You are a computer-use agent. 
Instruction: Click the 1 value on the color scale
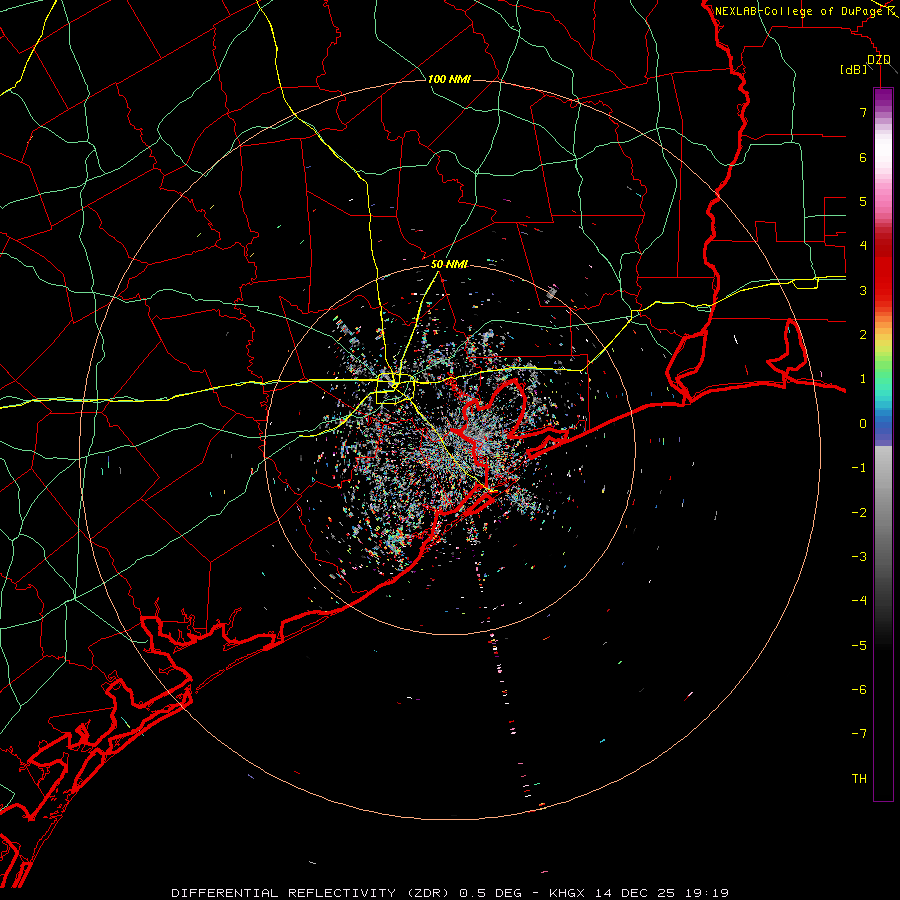click(x=863, y=379)
